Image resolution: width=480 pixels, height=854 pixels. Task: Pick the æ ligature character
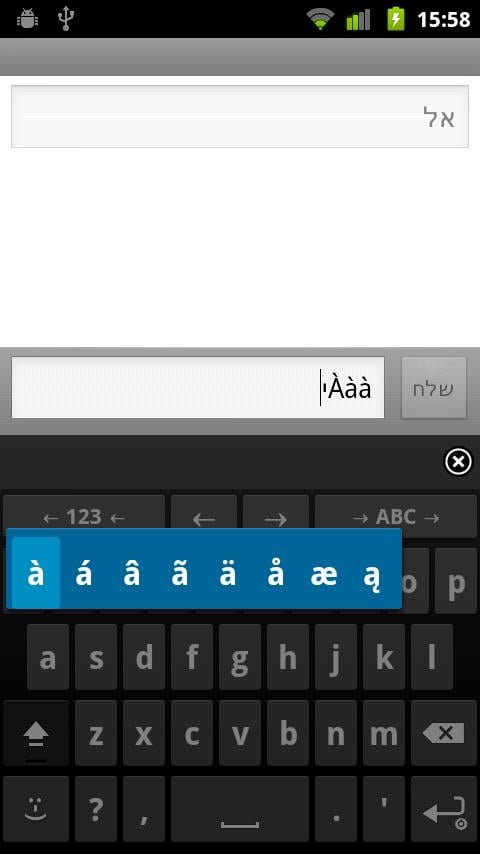pos(324,573)
